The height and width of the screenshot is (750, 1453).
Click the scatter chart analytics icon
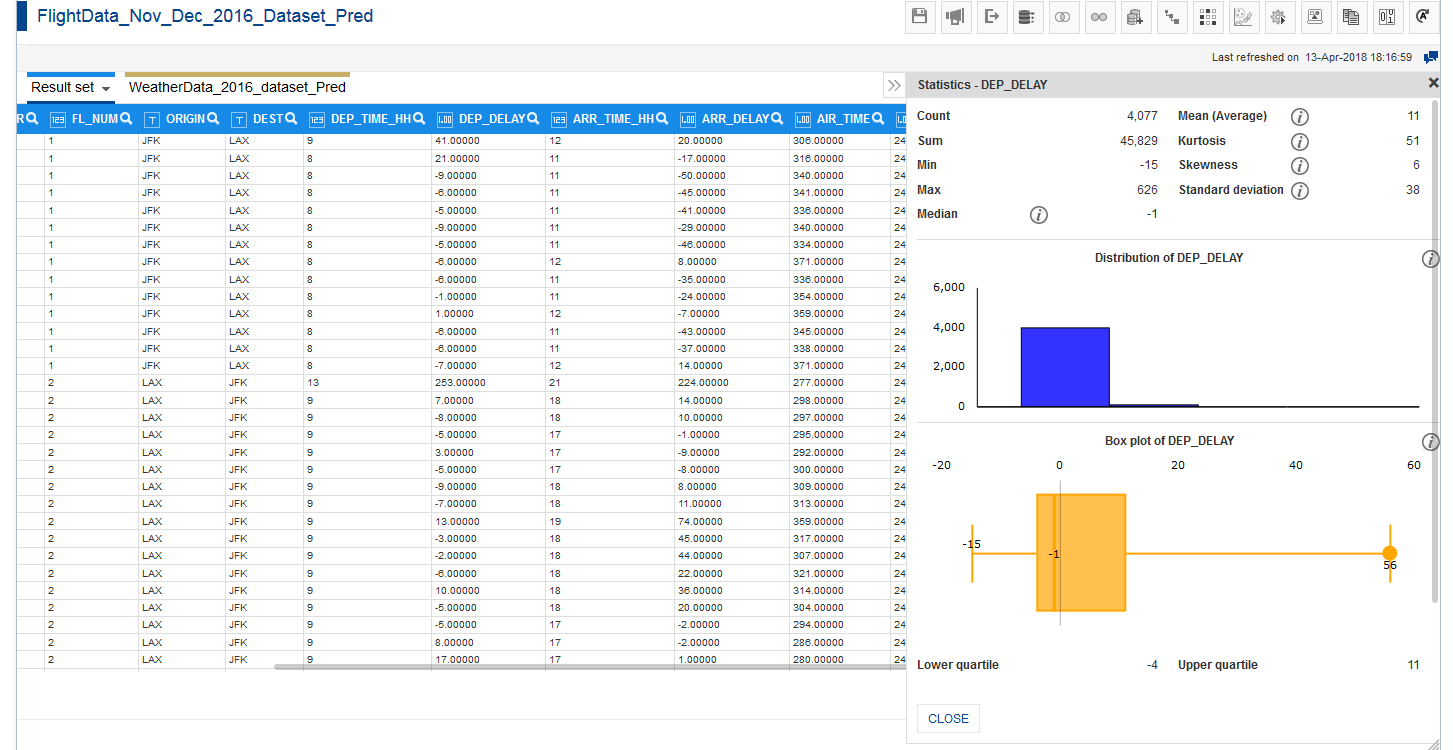pyautogui.click(x=1244, y=17)
